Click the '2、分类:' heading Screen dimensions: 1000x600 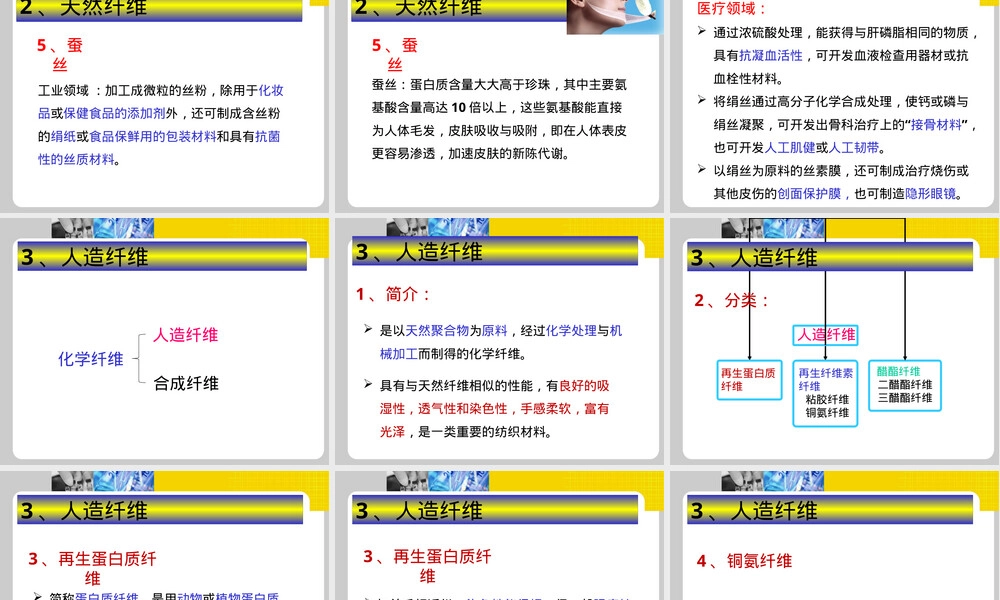click(x=732, y=300)
